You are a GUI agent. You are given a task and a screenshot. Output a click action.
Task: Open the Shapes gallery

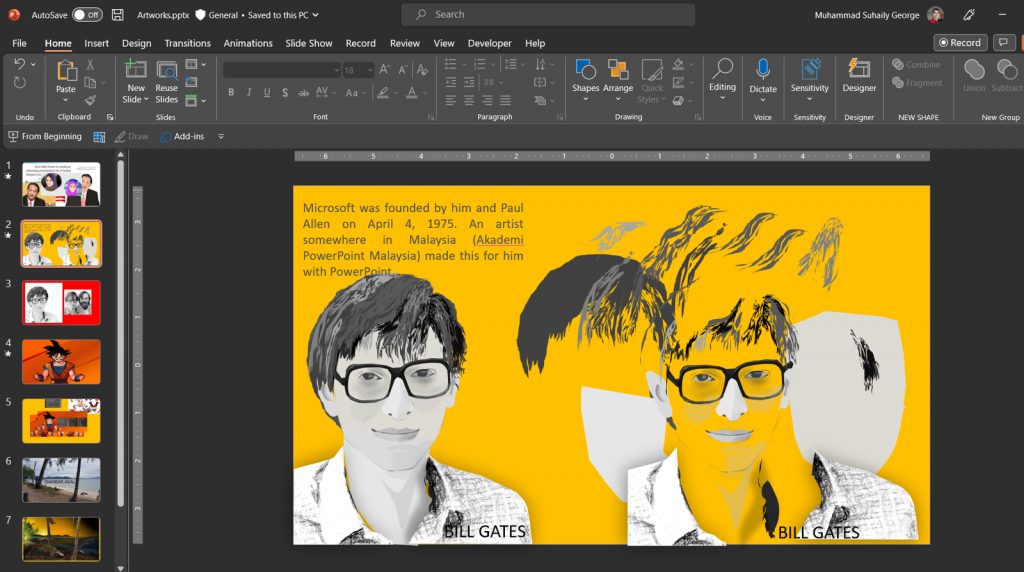pos(585,78)
